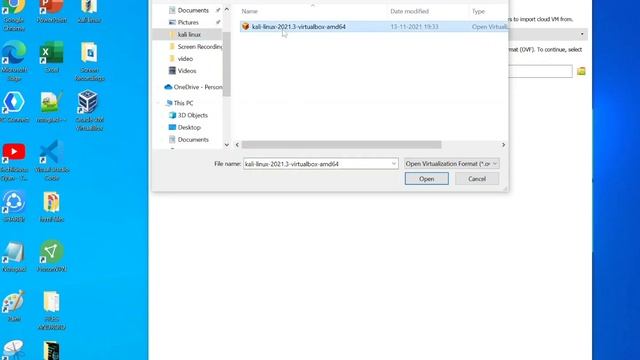Launch Excel from the desktop
Image resolution: width=640 pixels, height=360 pixels.
(x=51, y=56)
